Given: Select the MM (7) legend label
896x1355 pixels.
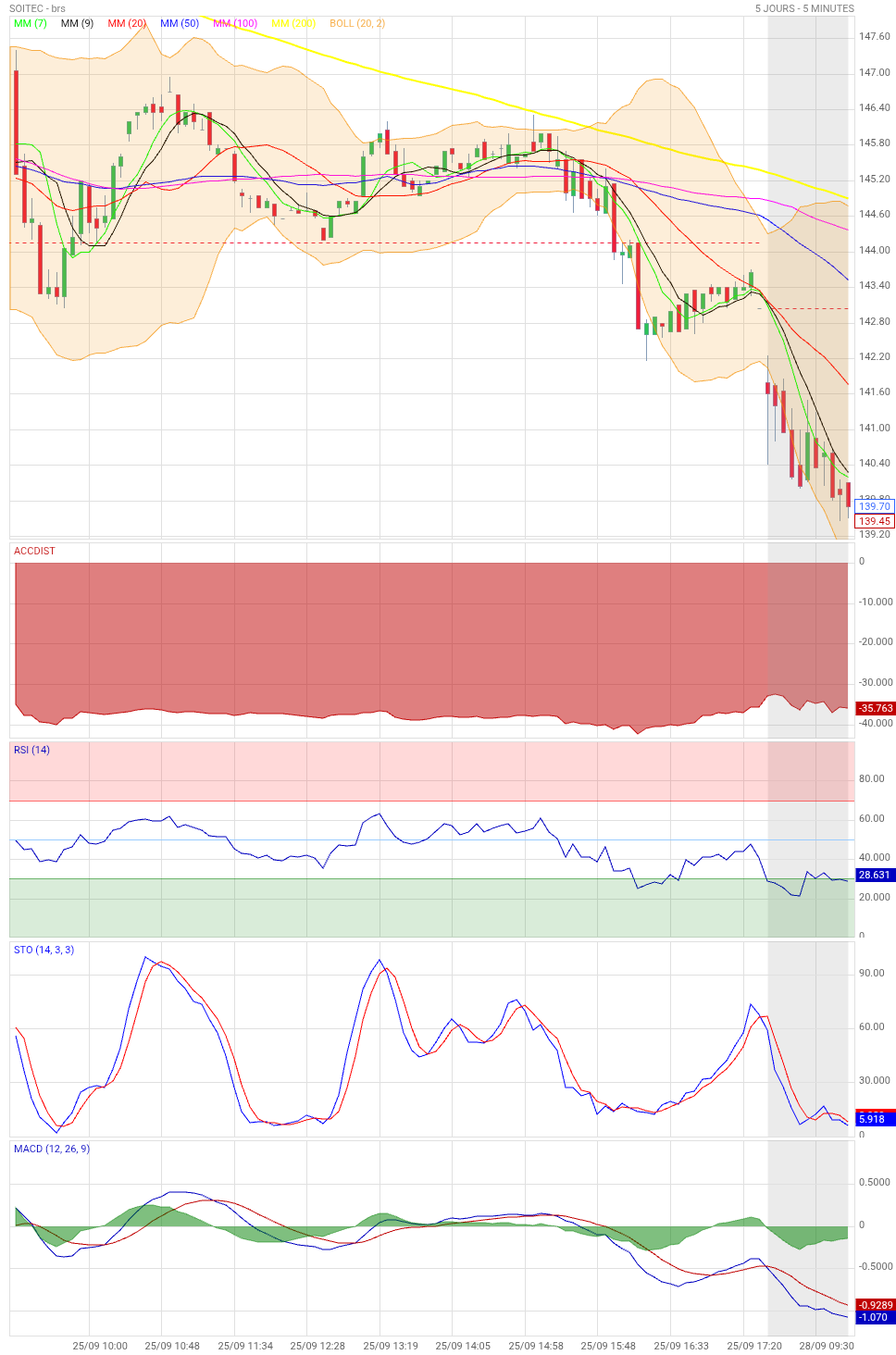Looking at the screenshot, I should (31, 23).
